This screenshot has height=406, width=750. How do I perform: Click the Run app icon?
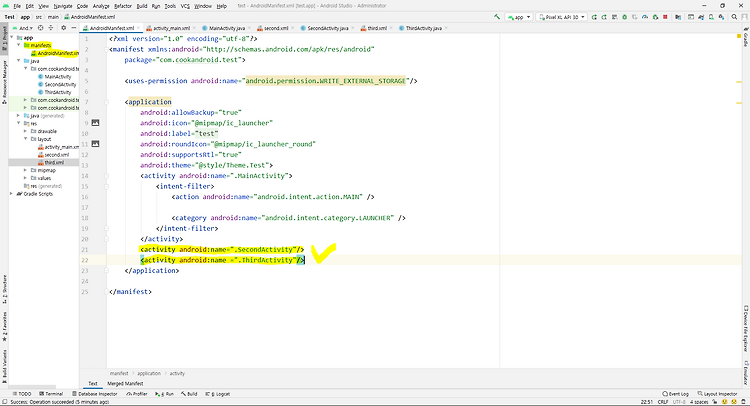coord(594,17)
